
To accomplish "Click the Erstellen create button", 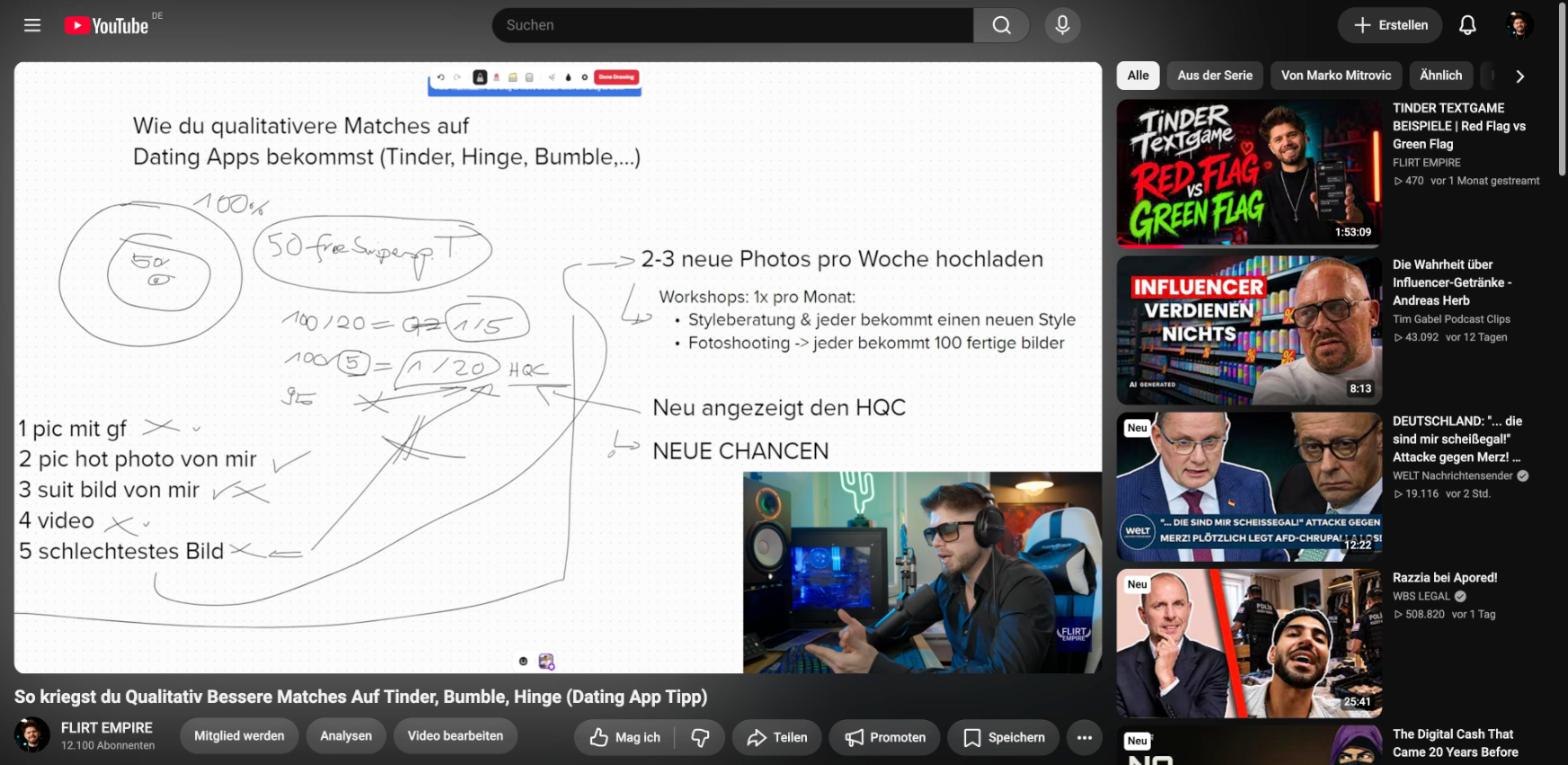I will point(1390,25).
